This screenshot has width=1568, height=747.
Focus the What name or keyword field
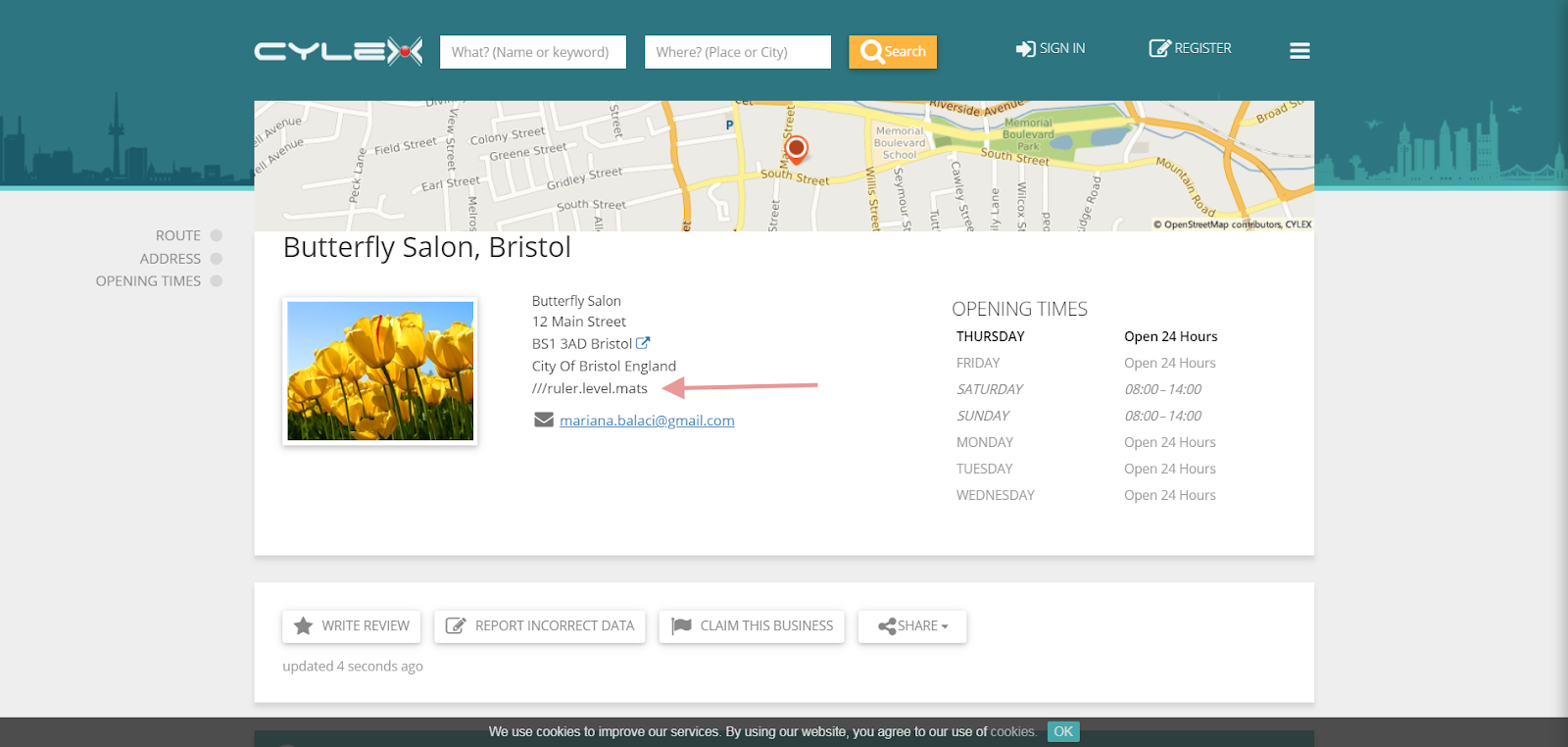533,52
